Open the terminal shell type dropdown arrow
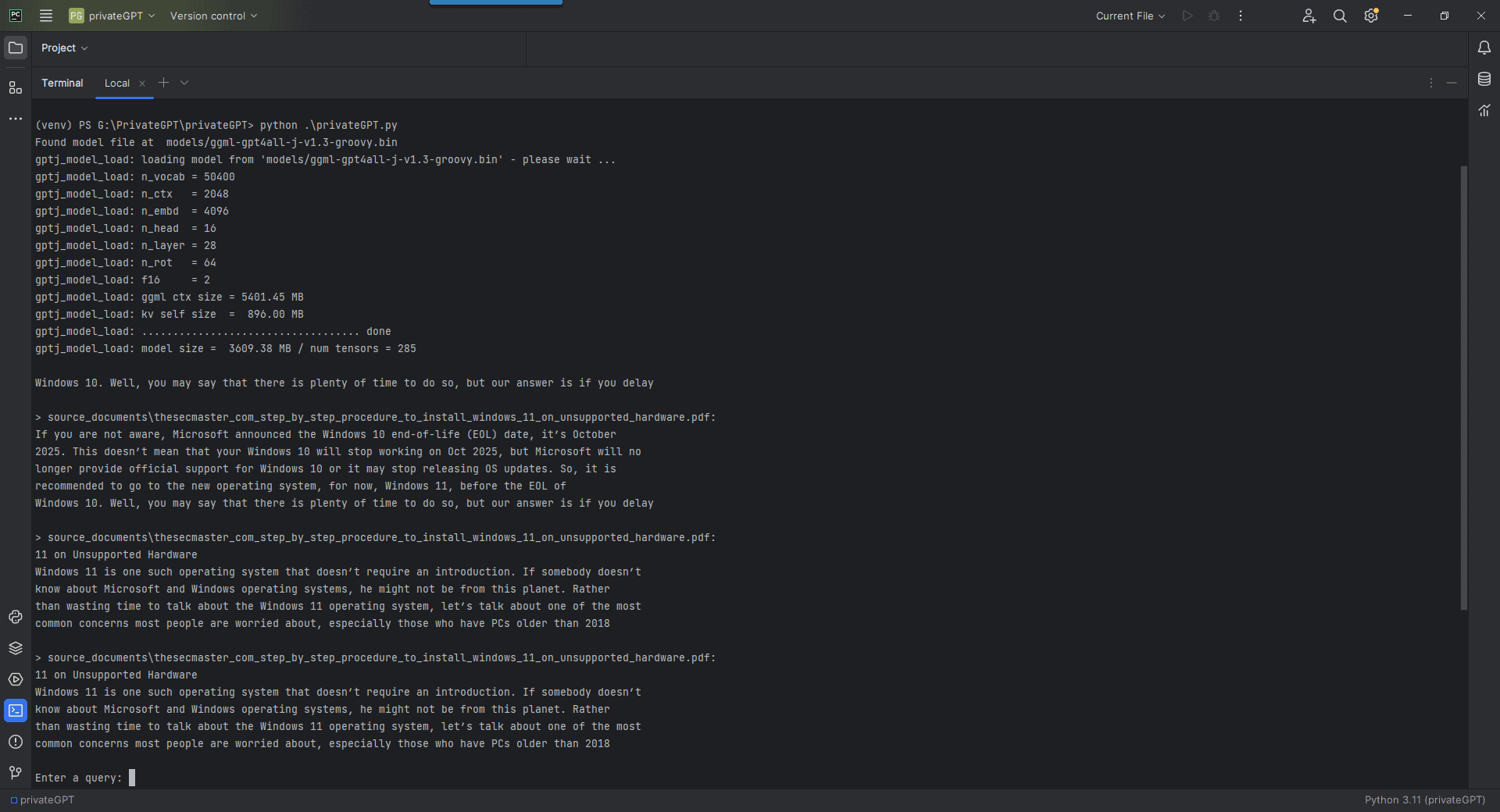1500x812 pixels. pos(184,83)
